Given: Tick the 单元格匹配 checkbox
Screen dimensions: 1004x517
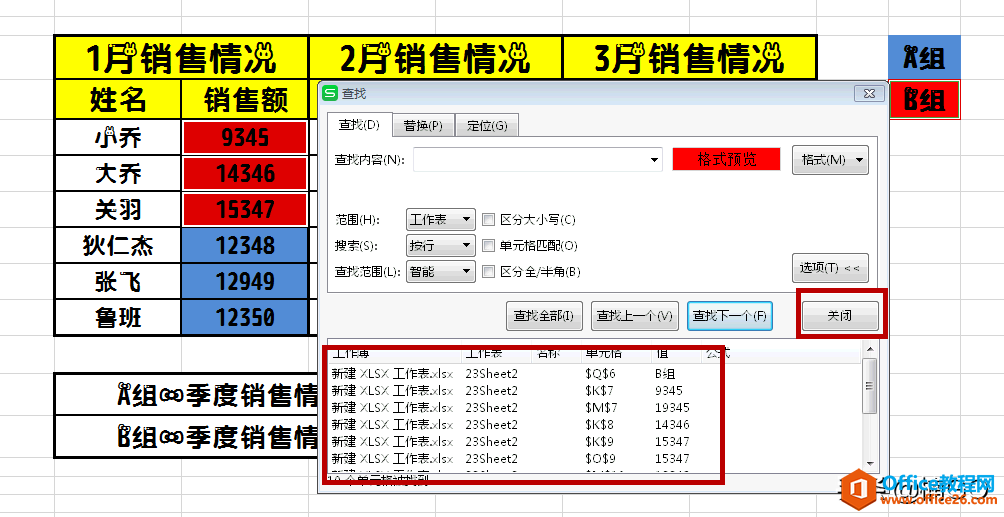Looking at the screenshot, I should [x=489, y=245].
